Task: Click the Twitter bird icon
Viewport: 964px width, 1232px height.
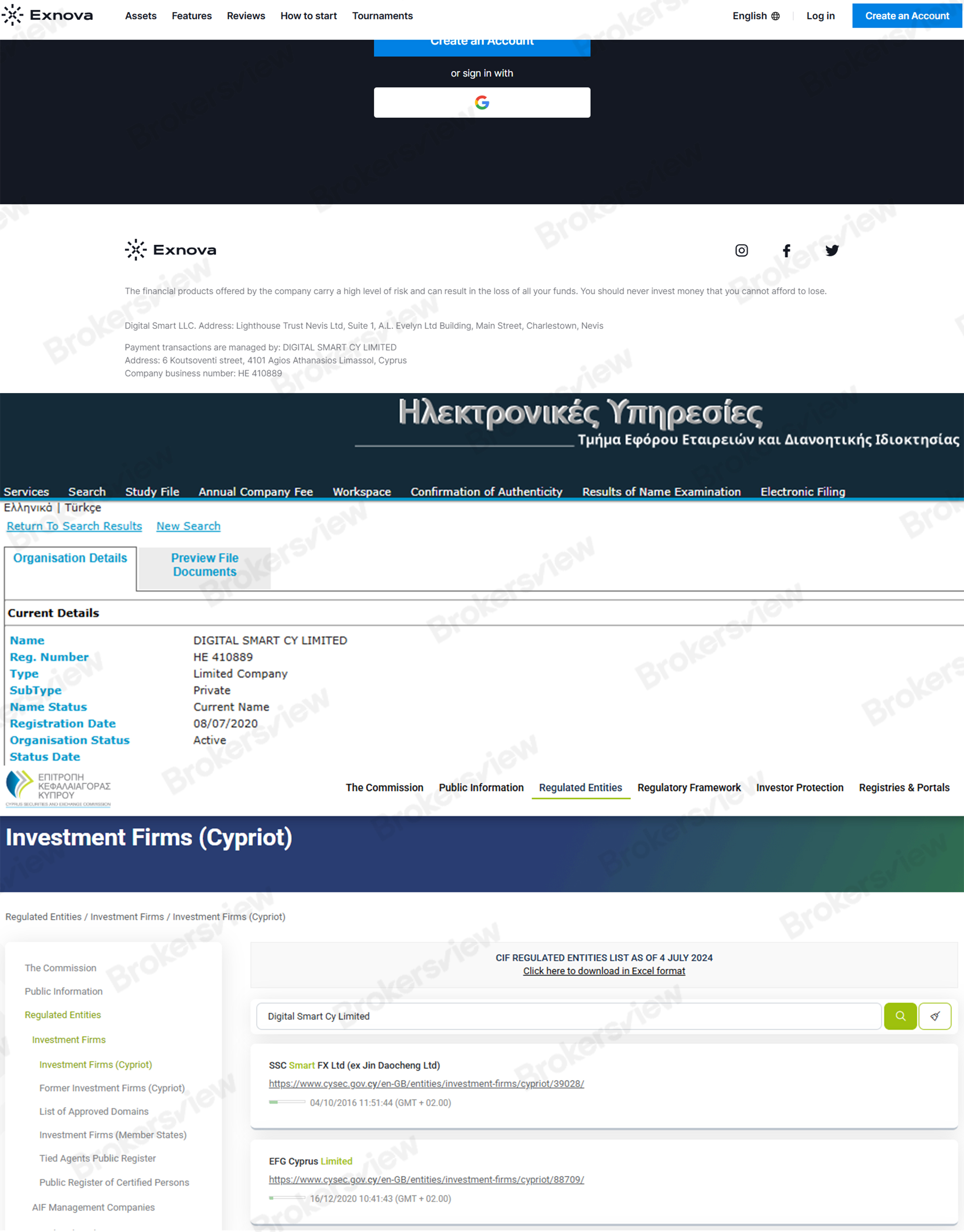Action: pos(831,250)
